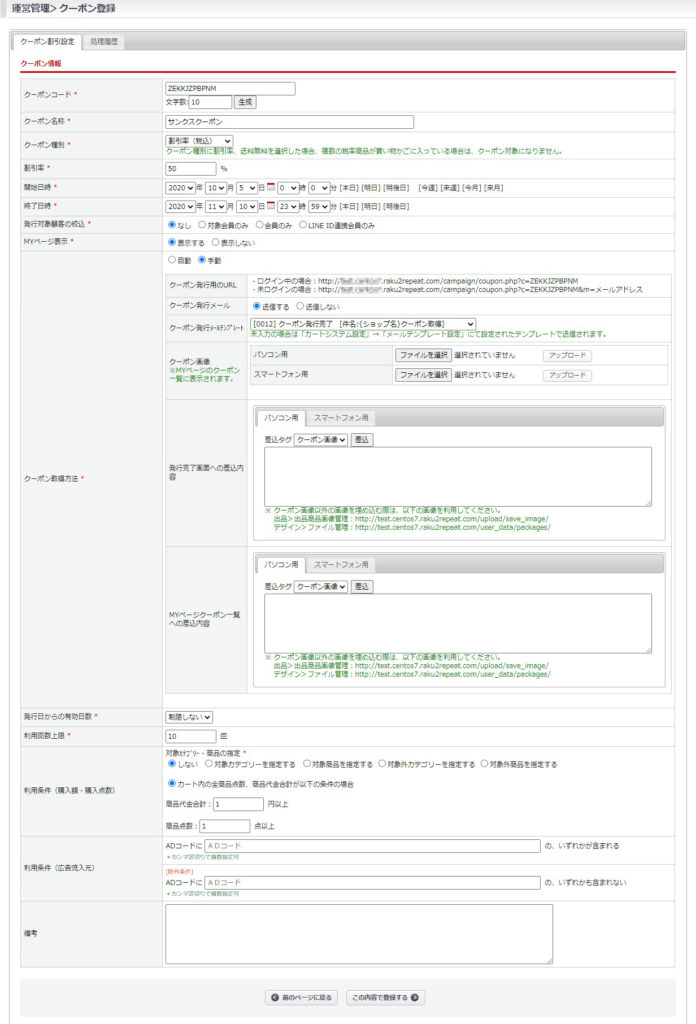
Task: Select 対象会員のみ radio option
Action: pyautogui.click(x=202, y=225)
